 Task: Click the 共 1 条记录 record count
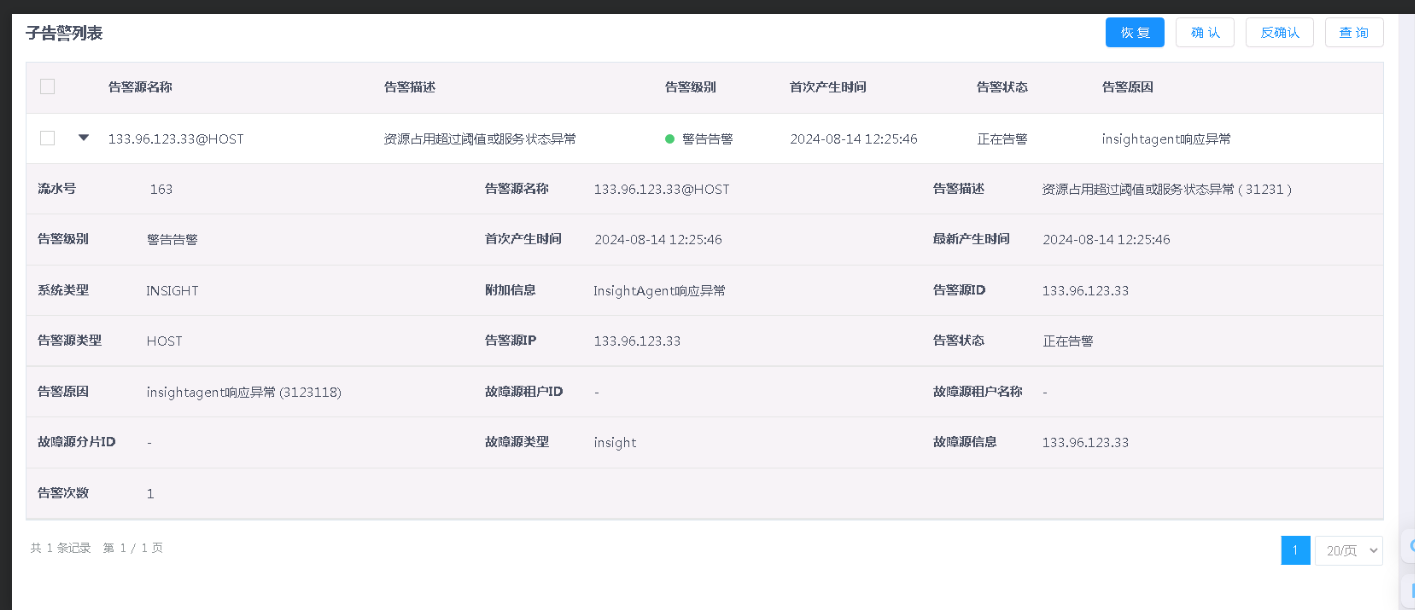(x=61, y=548)
